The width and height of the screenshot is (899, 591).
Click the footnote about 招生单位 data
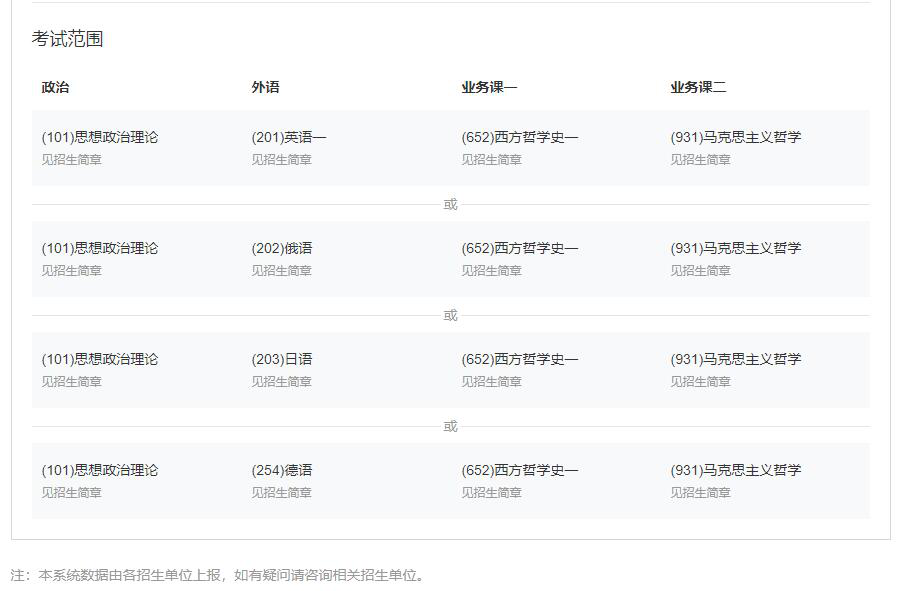tap(218, 575)
